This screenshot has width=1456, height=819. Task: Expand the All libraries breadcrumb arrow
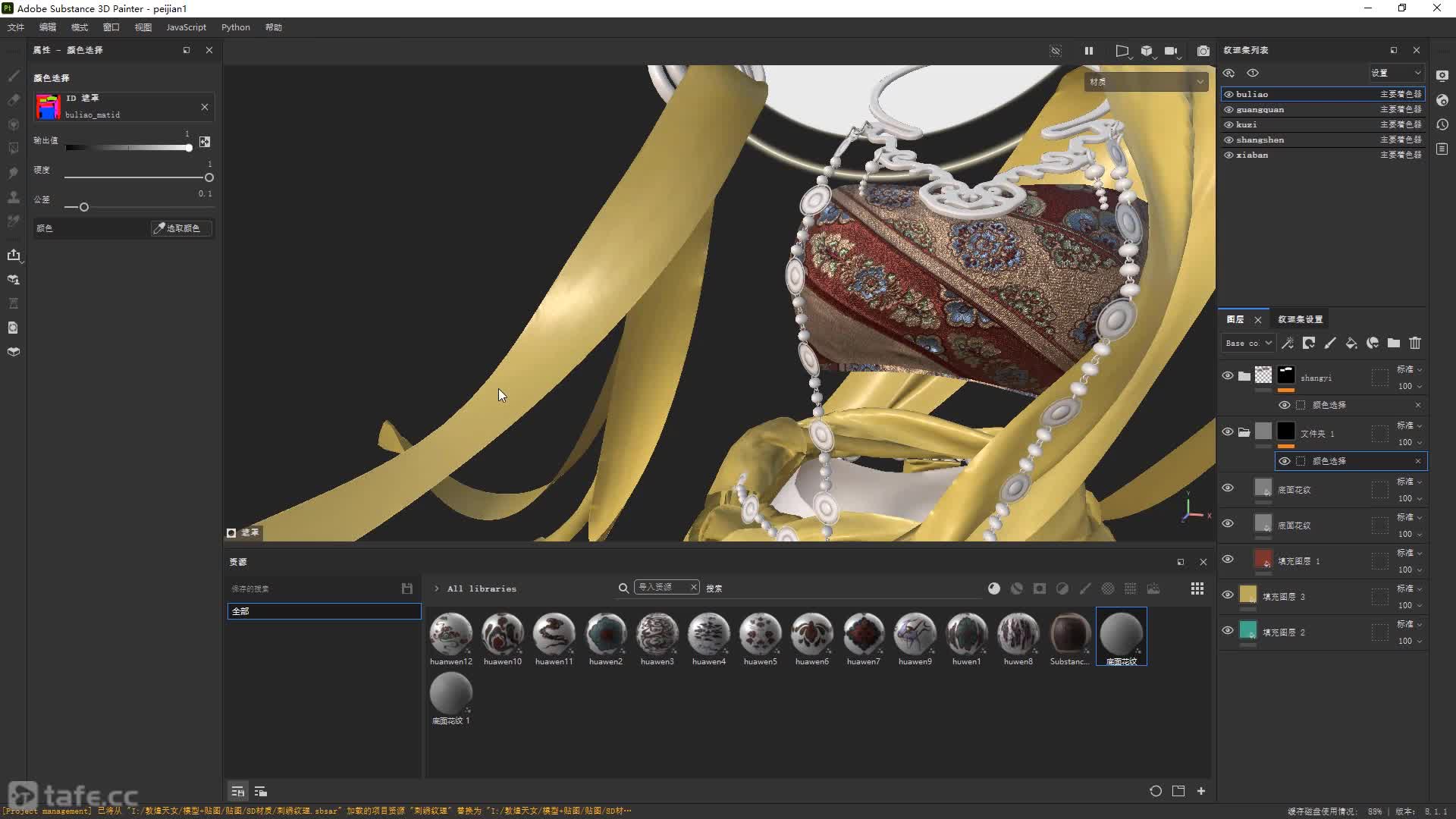pos(437,588)
